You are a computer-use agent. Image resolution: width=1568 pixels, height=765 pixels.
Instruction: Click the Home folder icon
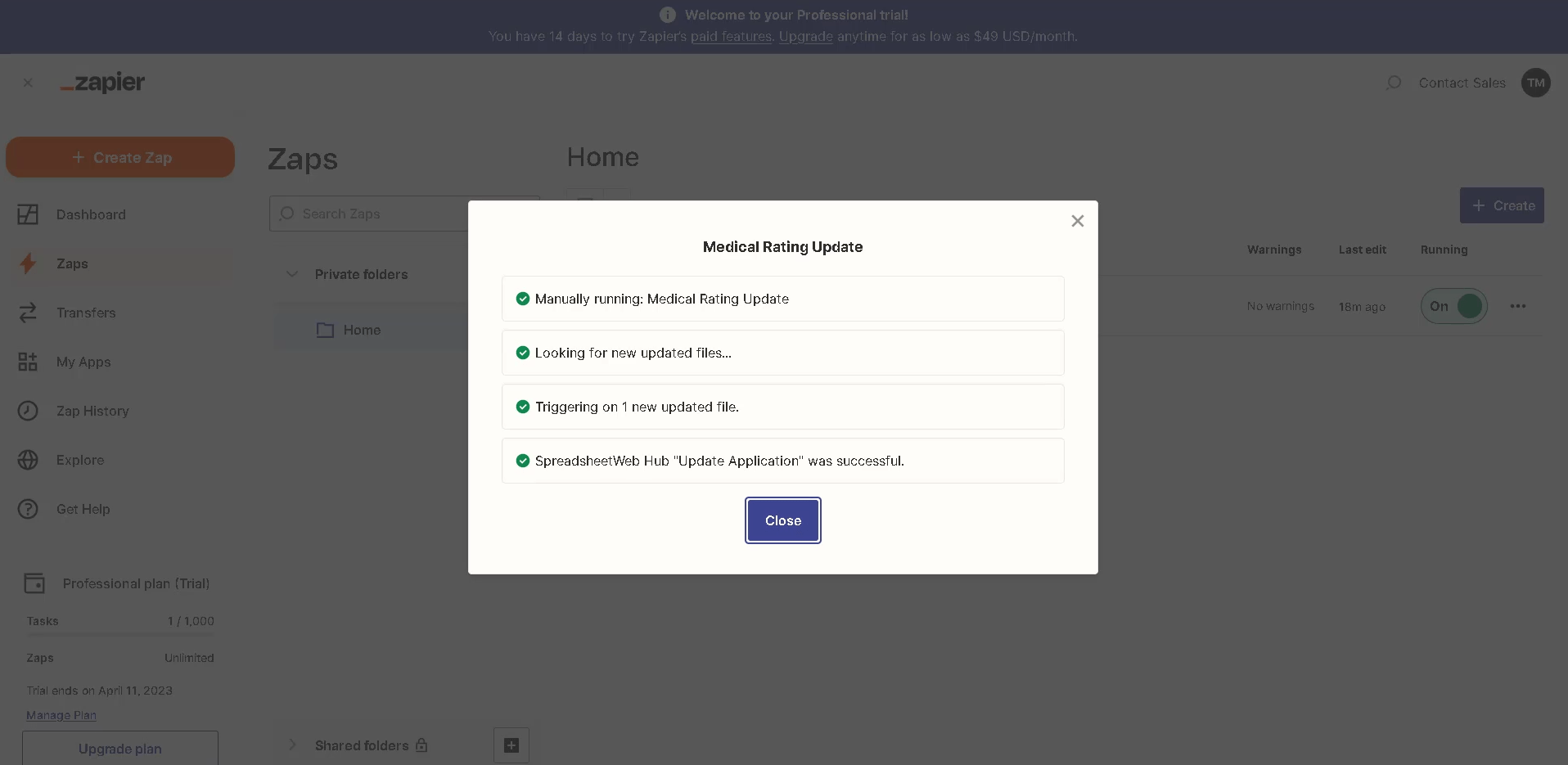pos(325,330)
